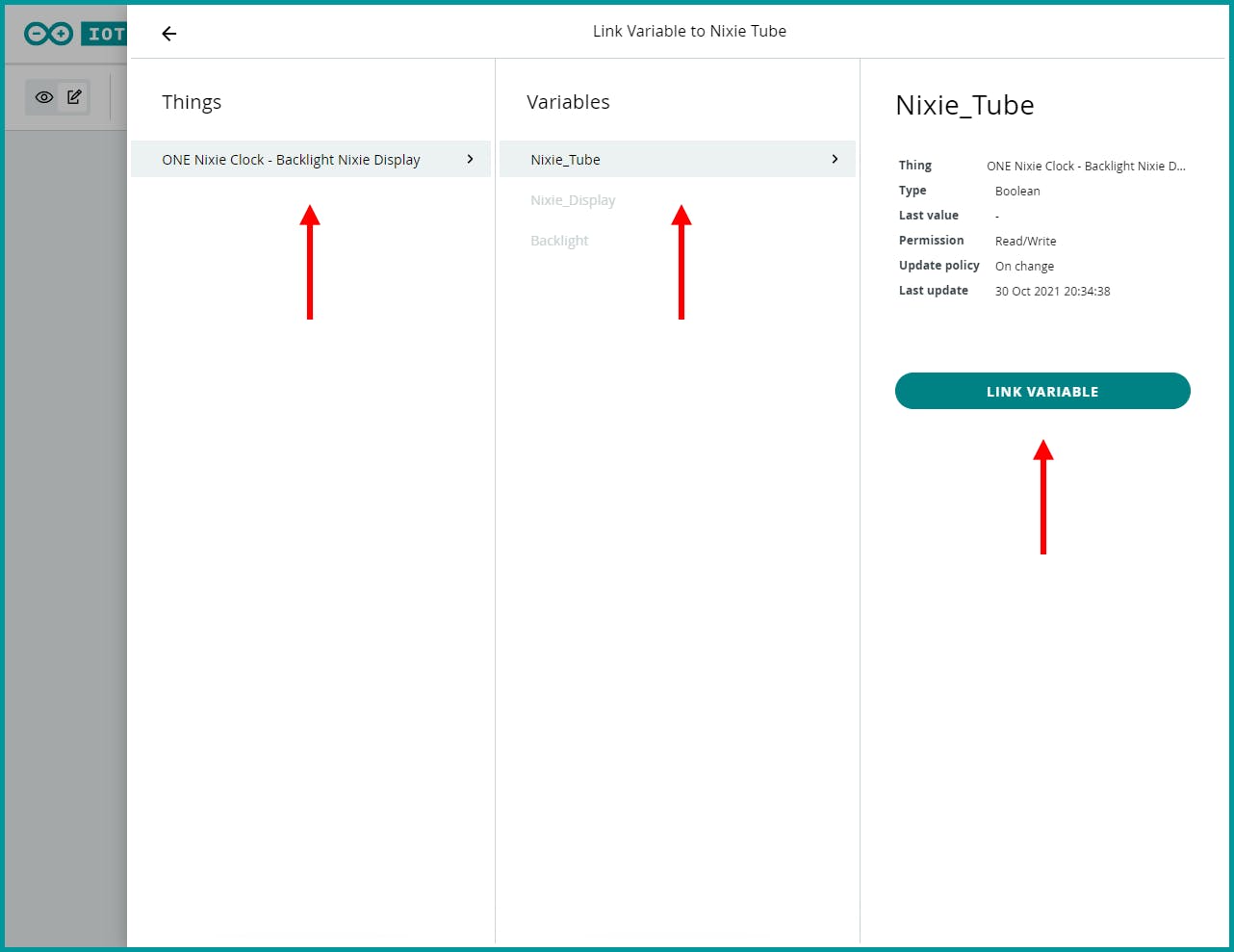Click the Link Variable to Nixie Tube title
Viewport: 1234px width, 952px height.
(x=689, y=31)
